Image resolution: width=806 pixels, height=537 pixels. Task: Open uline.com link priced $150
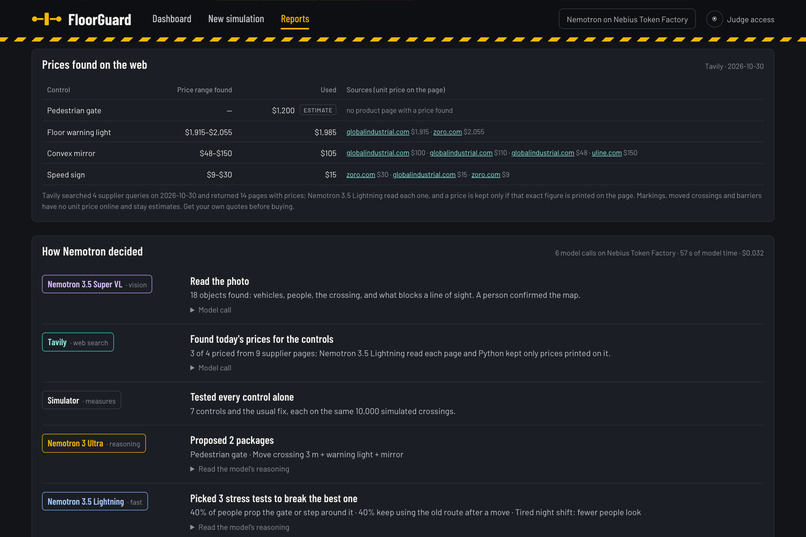[607, 153]
